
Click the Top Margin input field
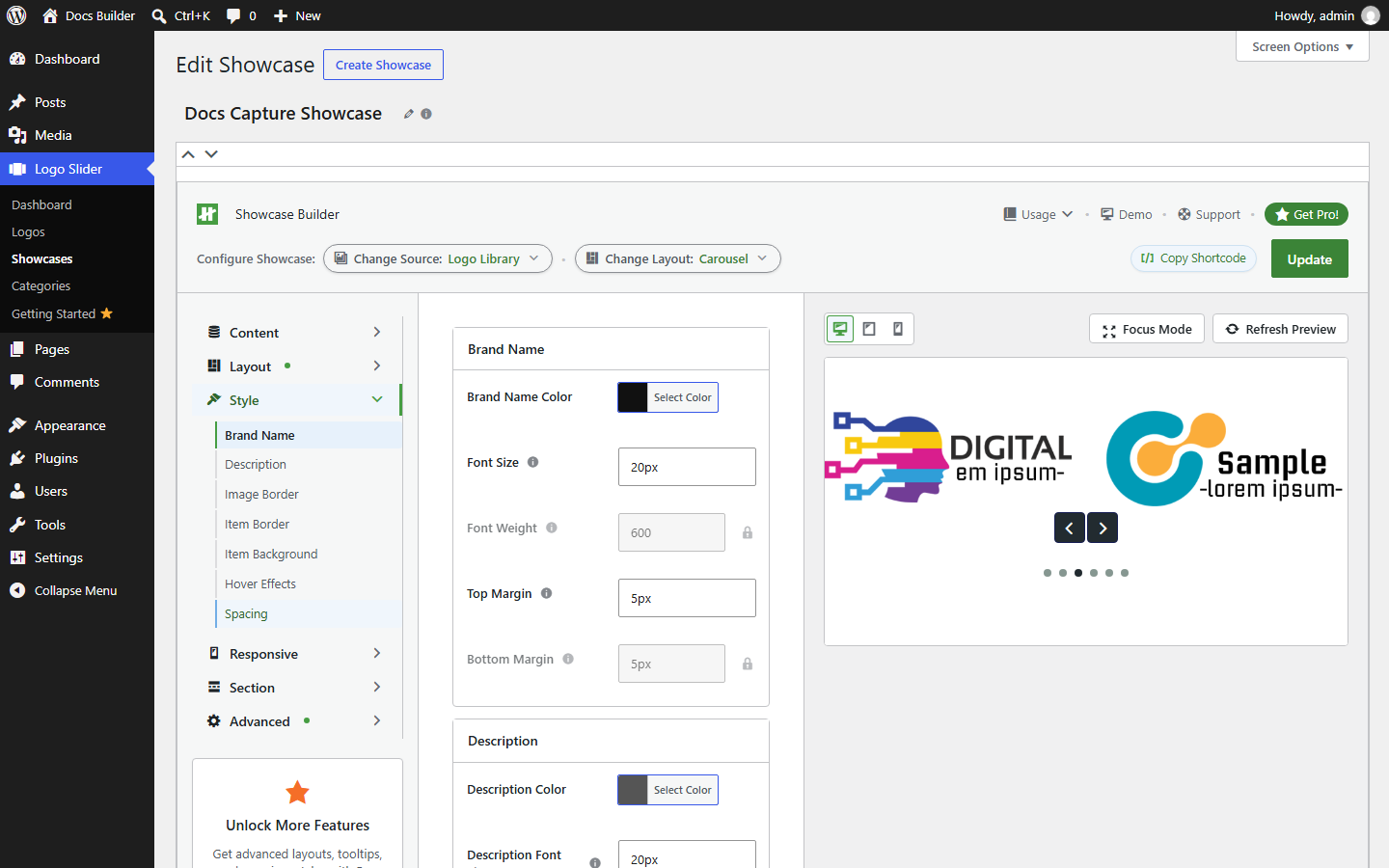(x=687, y=598)
